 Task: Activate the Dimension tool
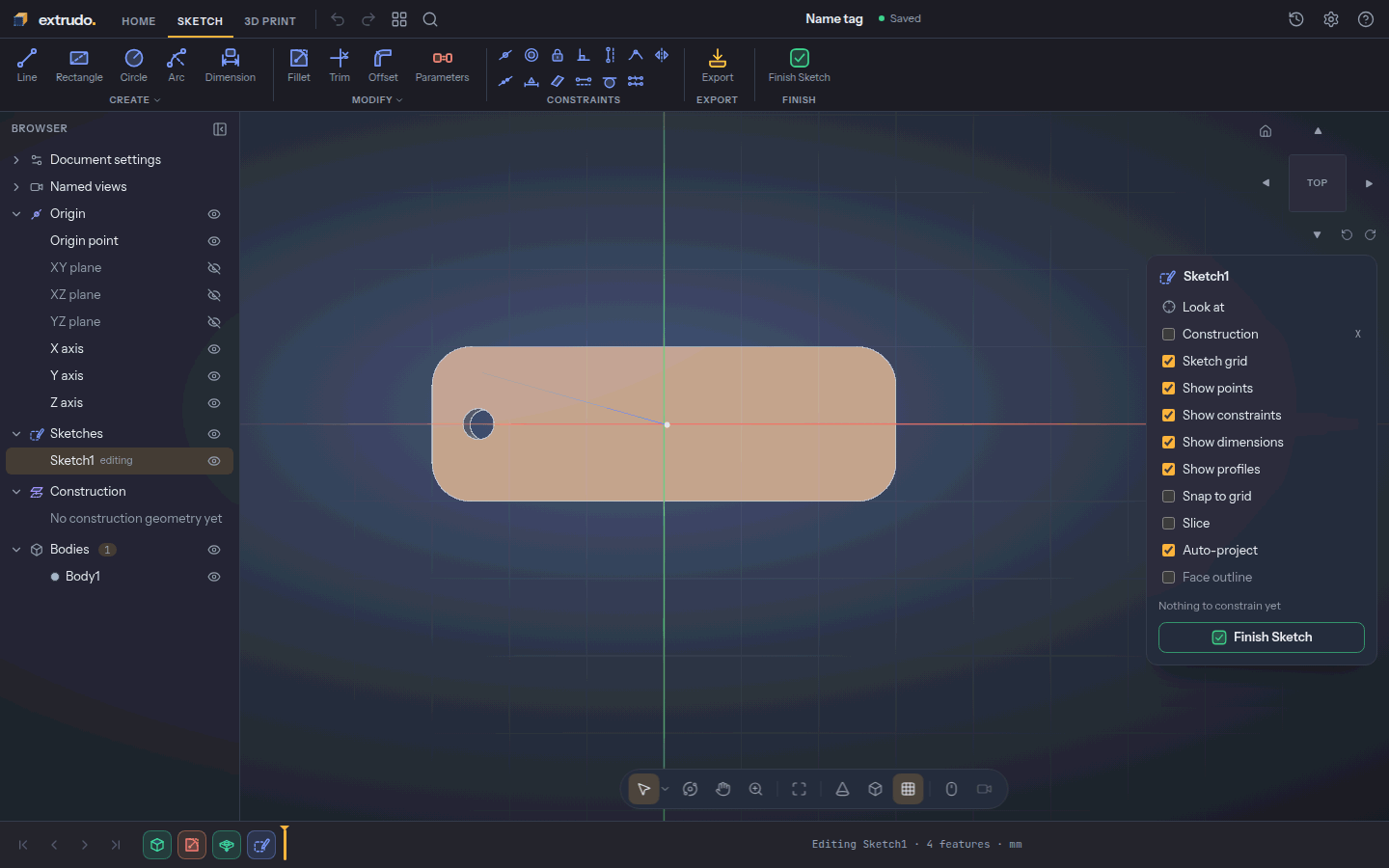(231, 66)
